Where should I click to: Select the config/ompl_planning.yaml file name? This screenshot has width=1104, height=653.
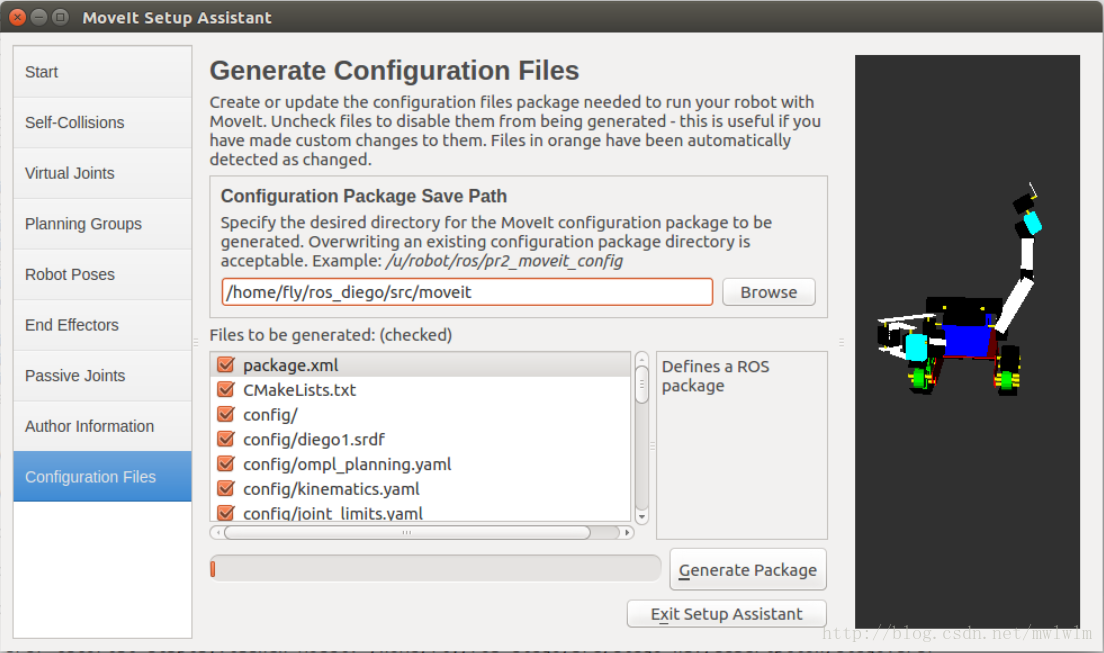coord(347,464)
